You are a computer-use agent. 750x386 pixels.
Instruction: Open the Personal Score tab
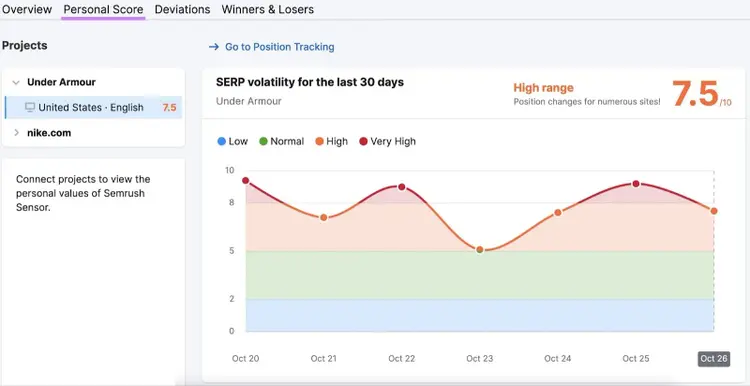(x=103, y=10)
